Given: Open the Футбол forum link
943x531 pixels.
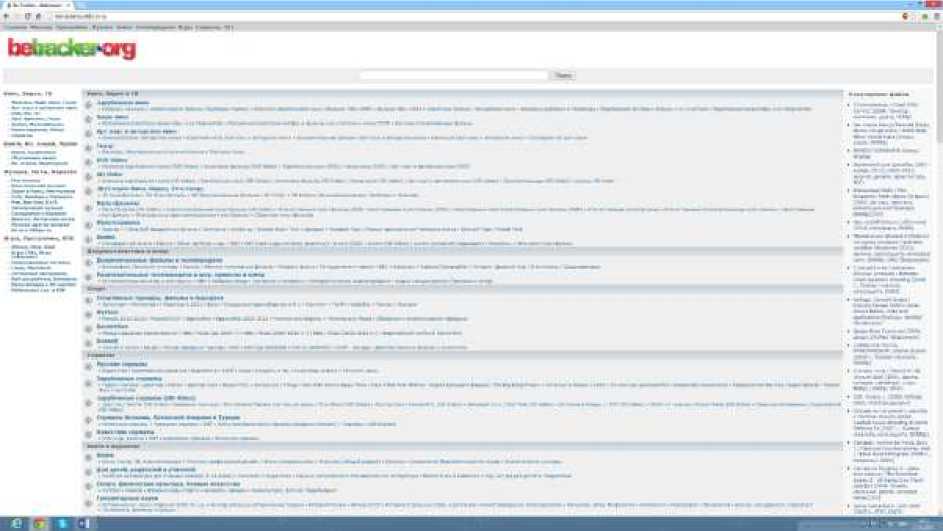Looking at the screenshot, I should (108, 312).
